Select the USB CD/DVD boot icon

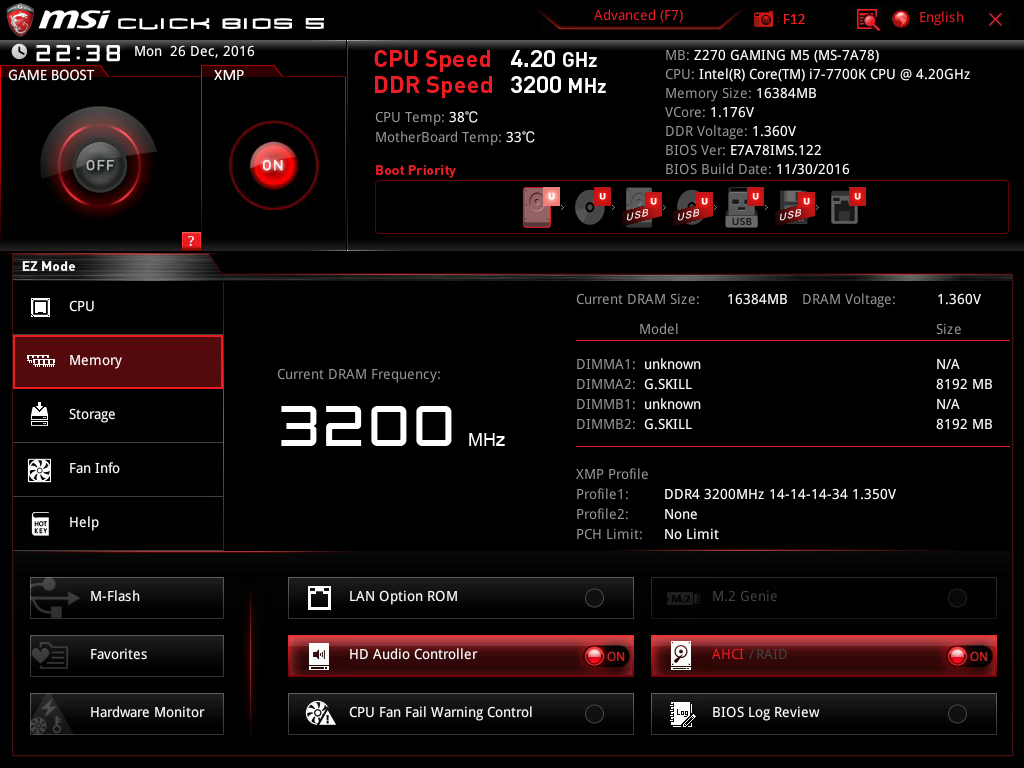pyautogui.click(x=693, y=207)
